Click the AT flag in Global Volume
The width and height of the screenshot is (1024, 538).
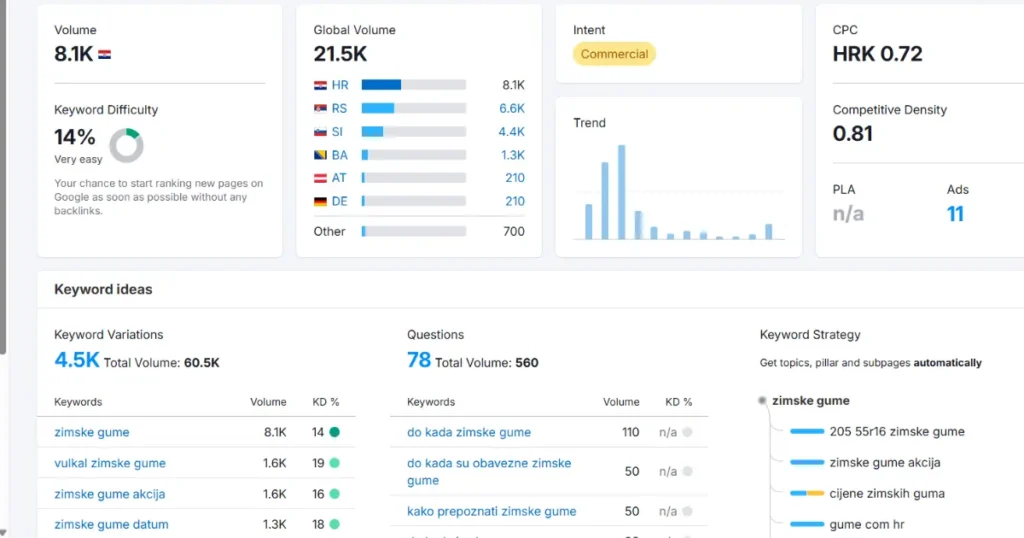pyautogui.click(x=321, y=178)
